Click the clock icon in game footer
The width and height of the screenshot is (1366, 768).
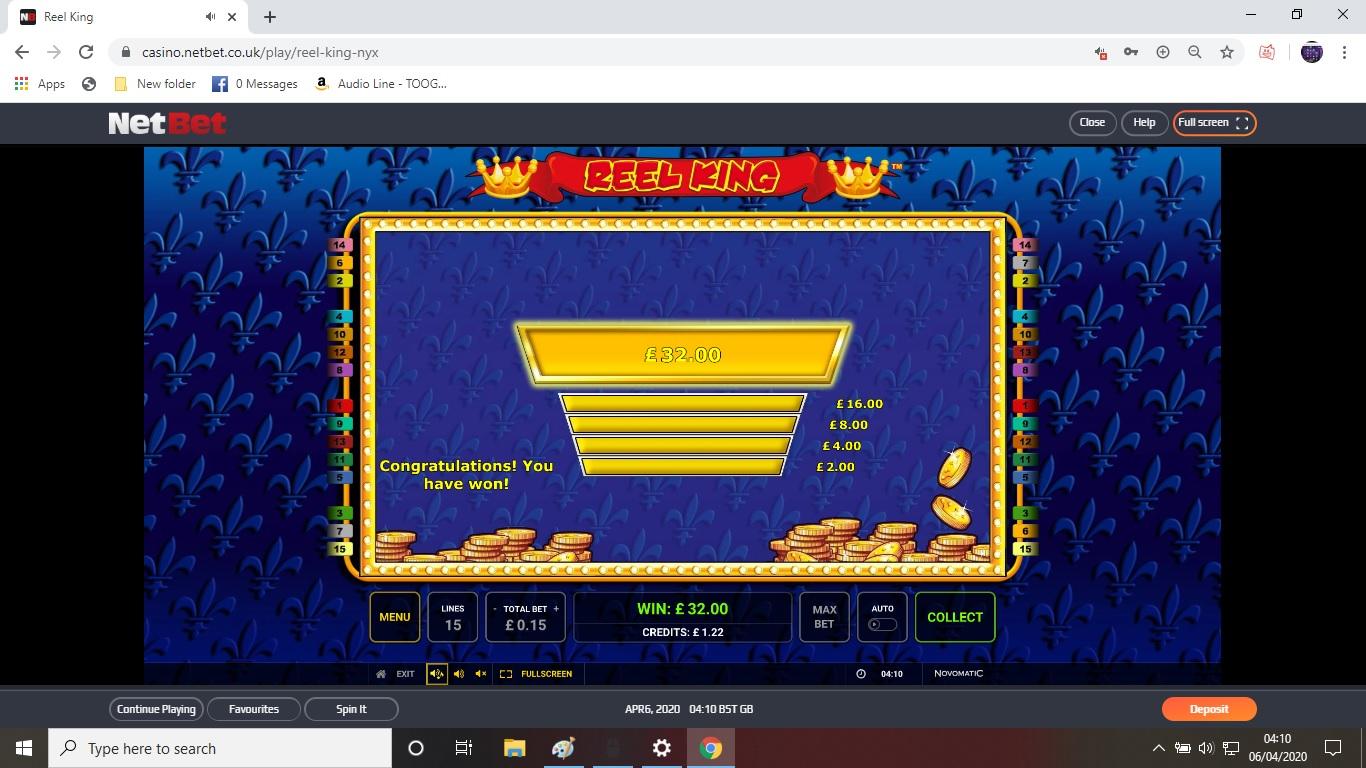coord(861,674)
